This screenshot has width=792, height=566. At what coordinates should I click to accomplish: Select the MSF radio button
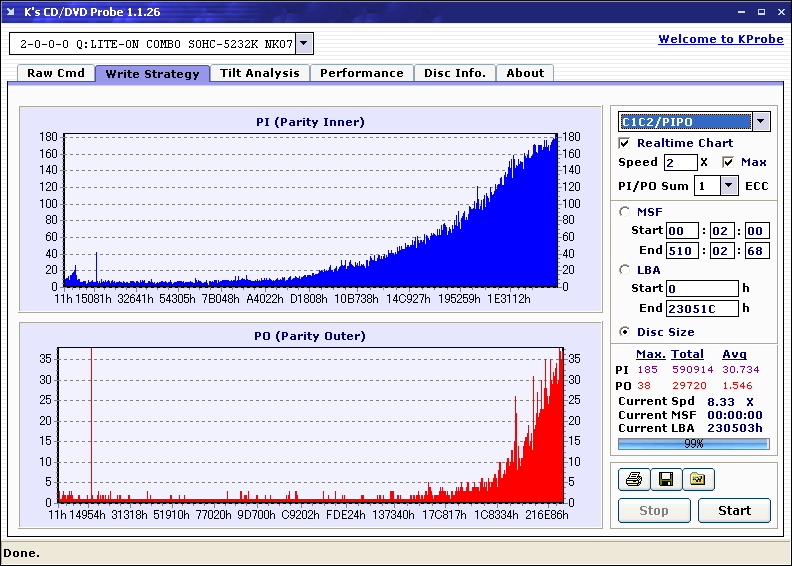pos(624,212)
